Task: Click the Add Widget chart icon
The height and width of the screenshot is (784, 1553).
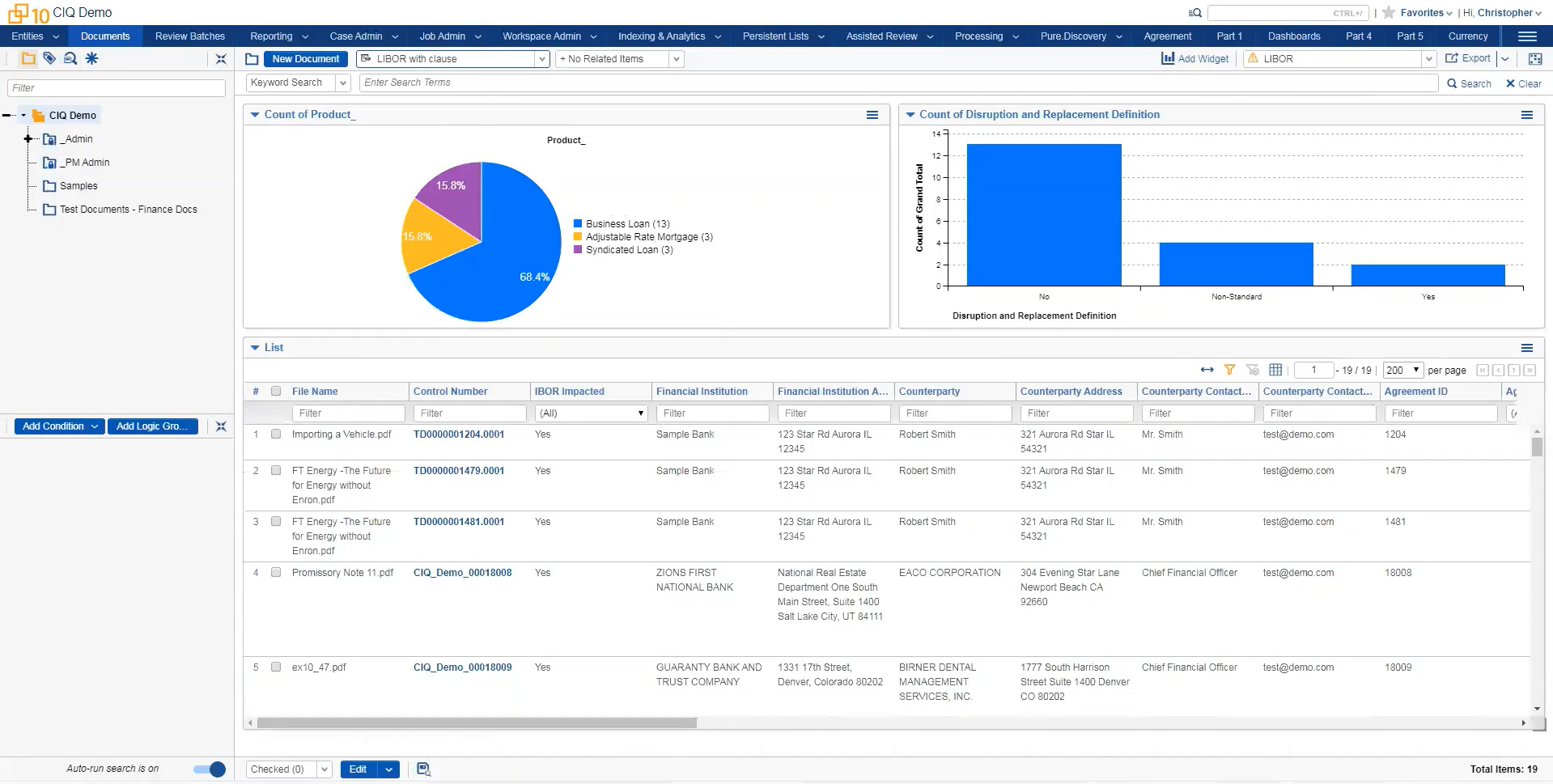Action: coord(1168,58)
